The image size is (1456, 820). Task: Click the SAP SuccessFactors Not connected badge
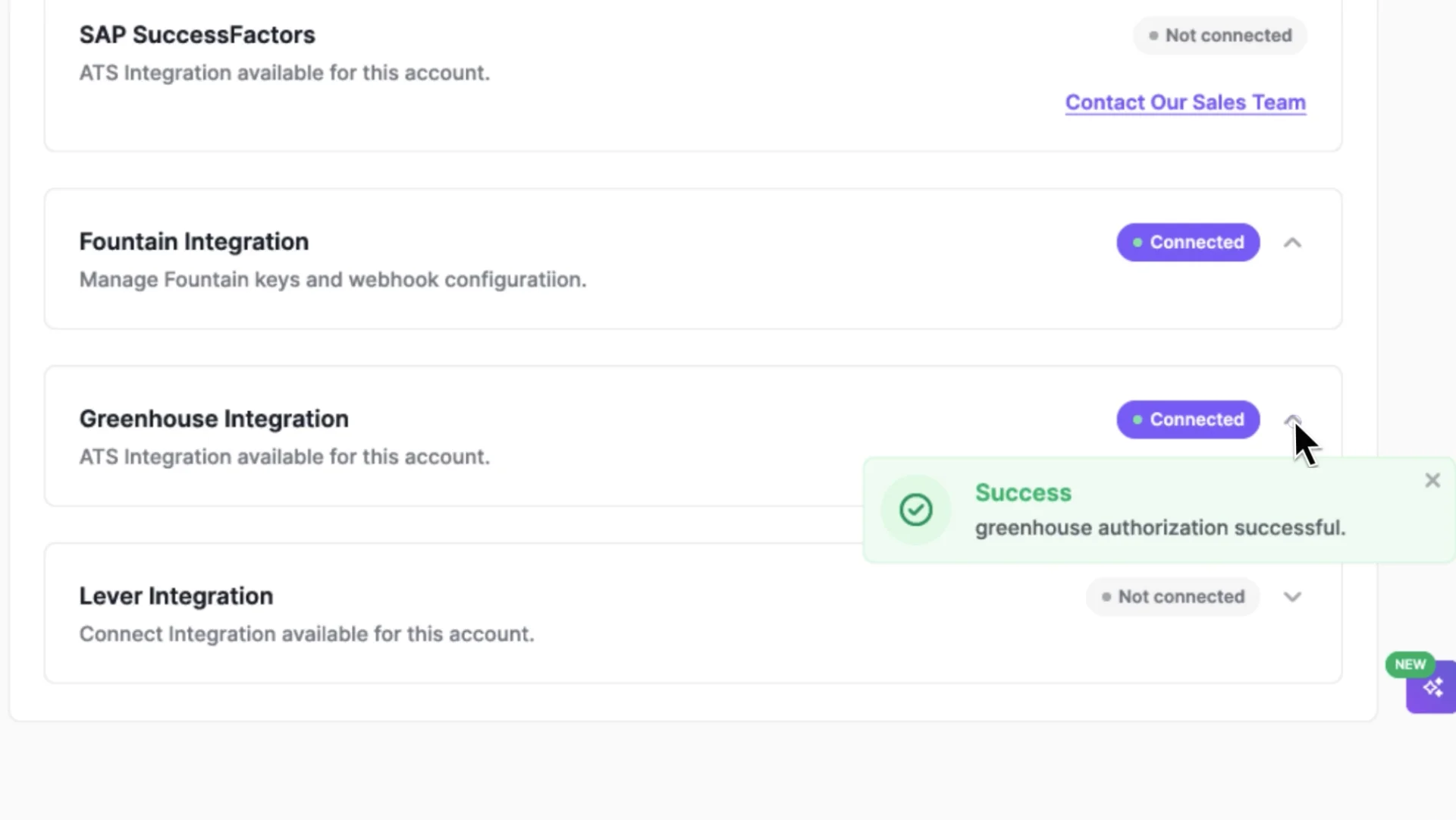tap(1220, 36)
